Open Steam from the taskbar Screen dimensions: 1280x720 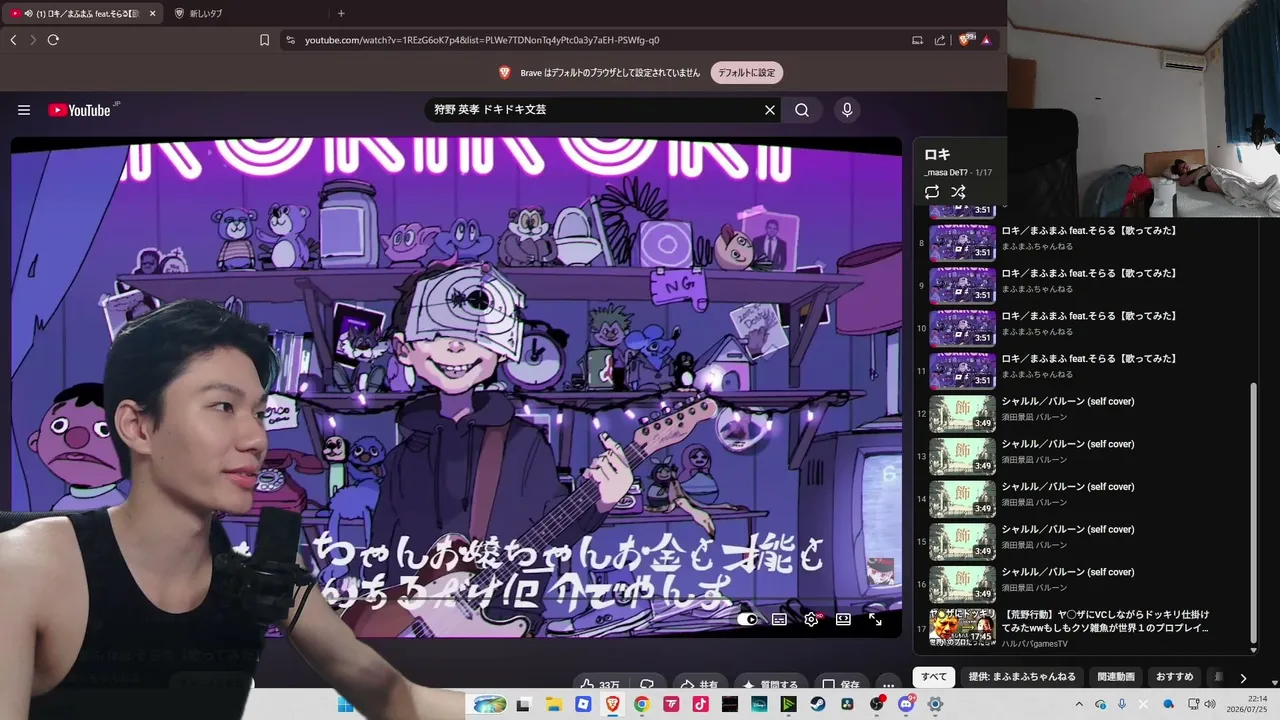pos(818,705)
